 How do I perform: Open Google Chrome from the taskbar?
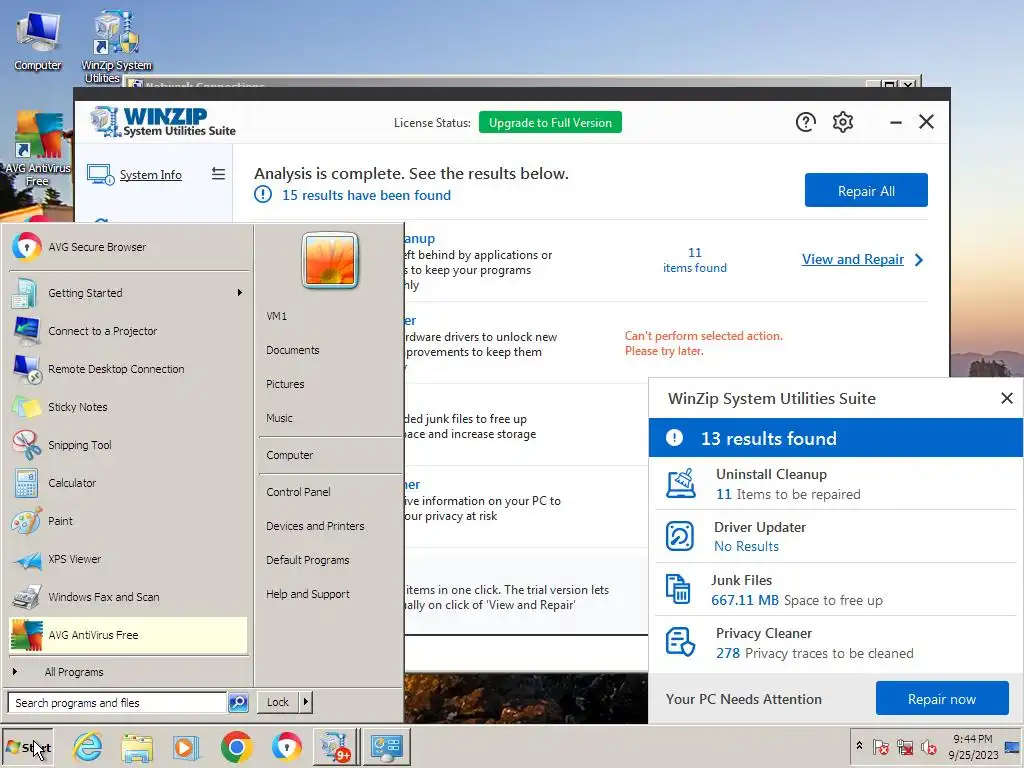236,747
